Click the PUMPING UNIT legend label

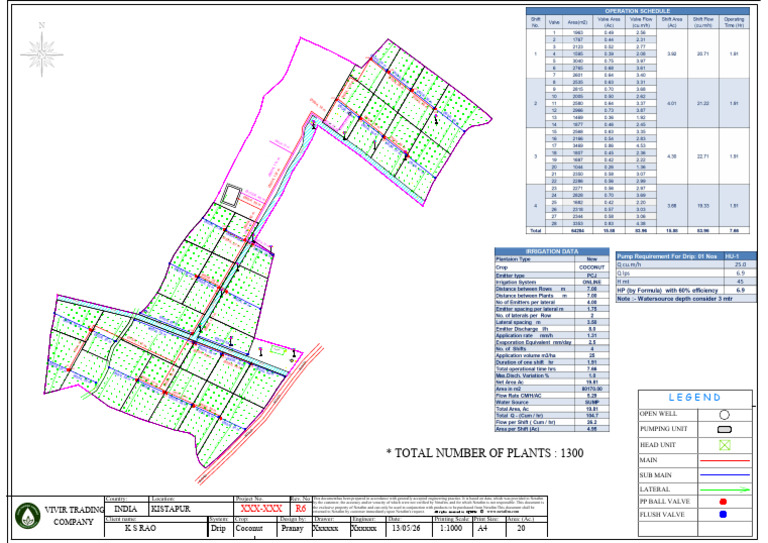(x=664, y=429)
